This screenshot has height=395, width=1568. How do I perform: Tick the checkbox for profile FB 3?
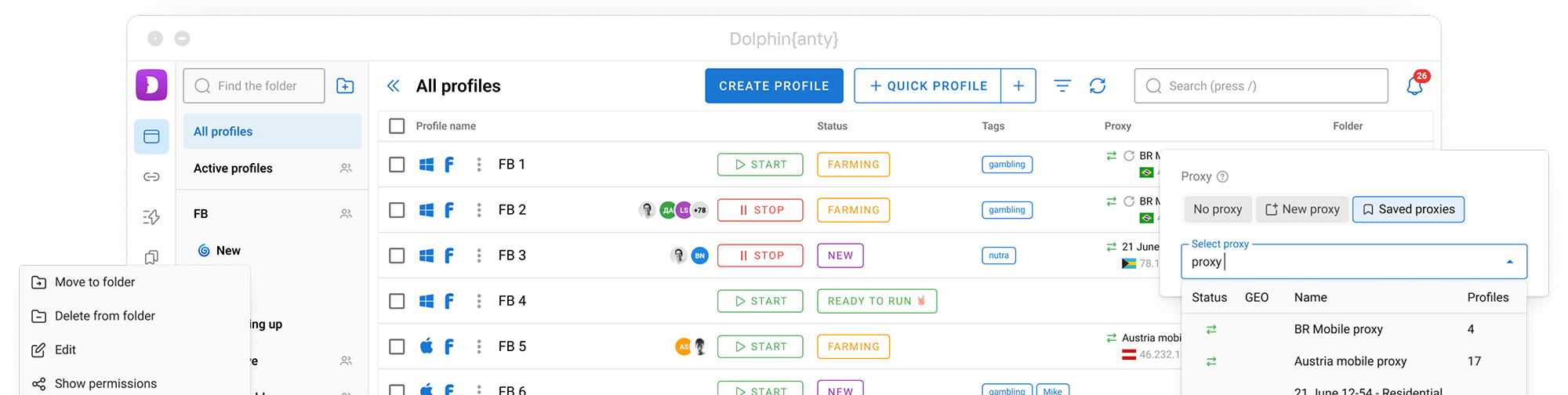click(397, 255)
